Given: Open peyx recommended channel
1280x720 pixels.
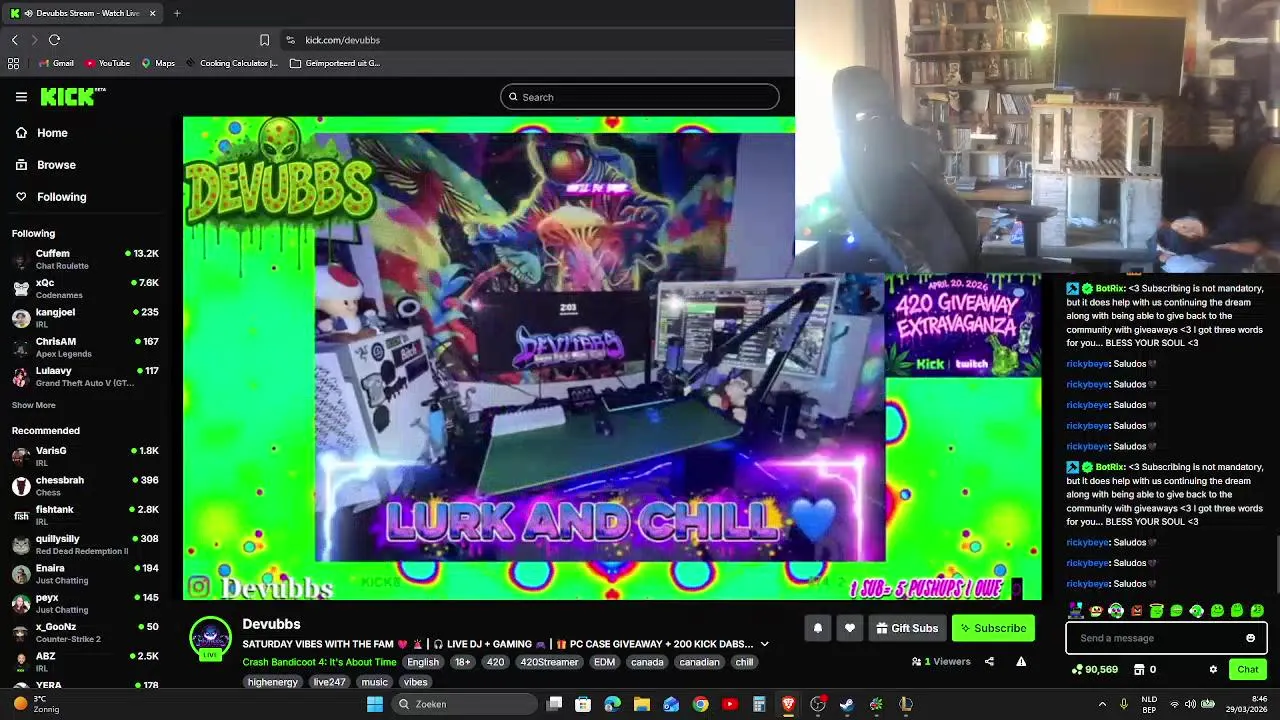Looking at the screenshot, I should [85, 603].
